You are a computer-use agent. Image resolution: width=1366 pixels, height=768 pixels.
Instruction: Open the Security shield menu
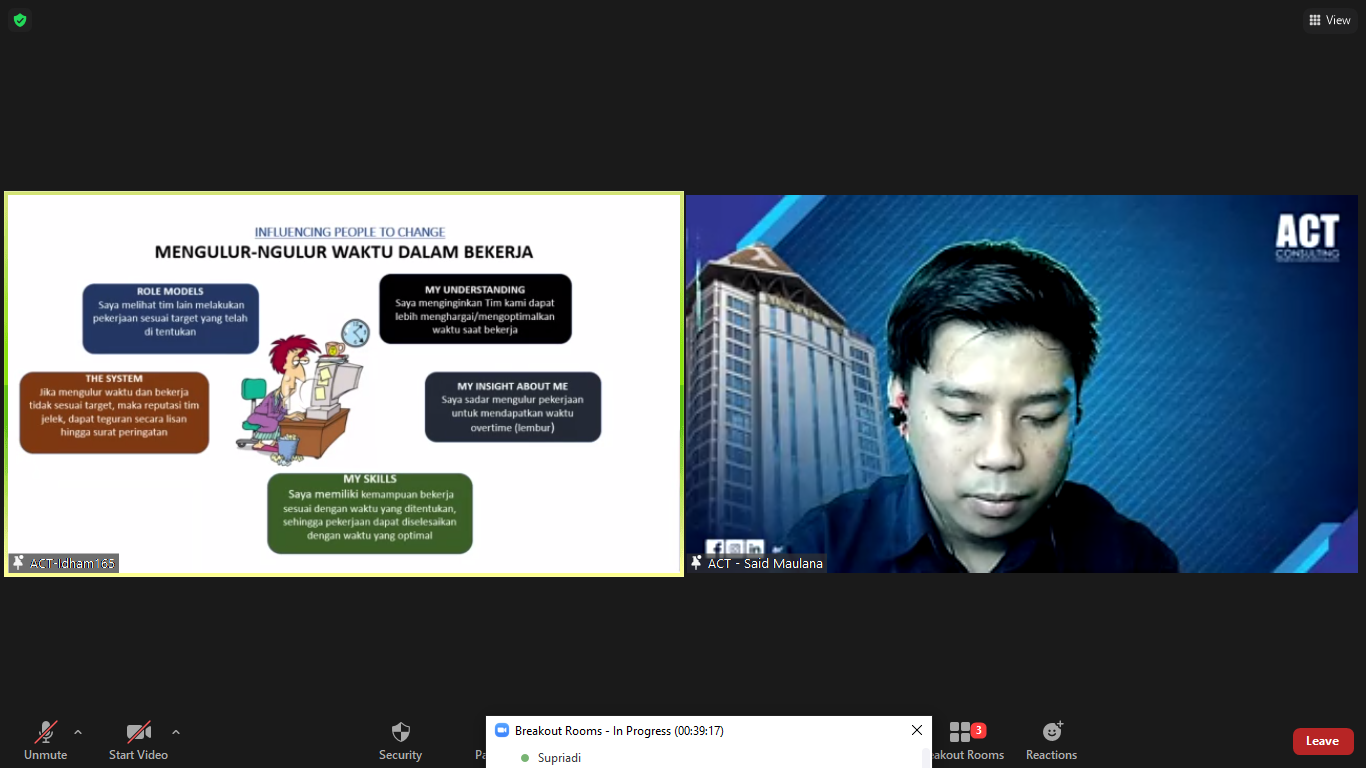click(x=400, y=740)
